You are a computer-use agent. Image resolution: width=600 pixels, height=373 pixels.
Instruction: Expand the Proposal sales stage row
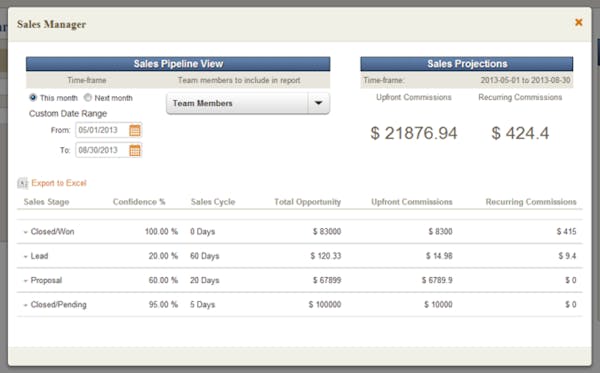(26, 281)
